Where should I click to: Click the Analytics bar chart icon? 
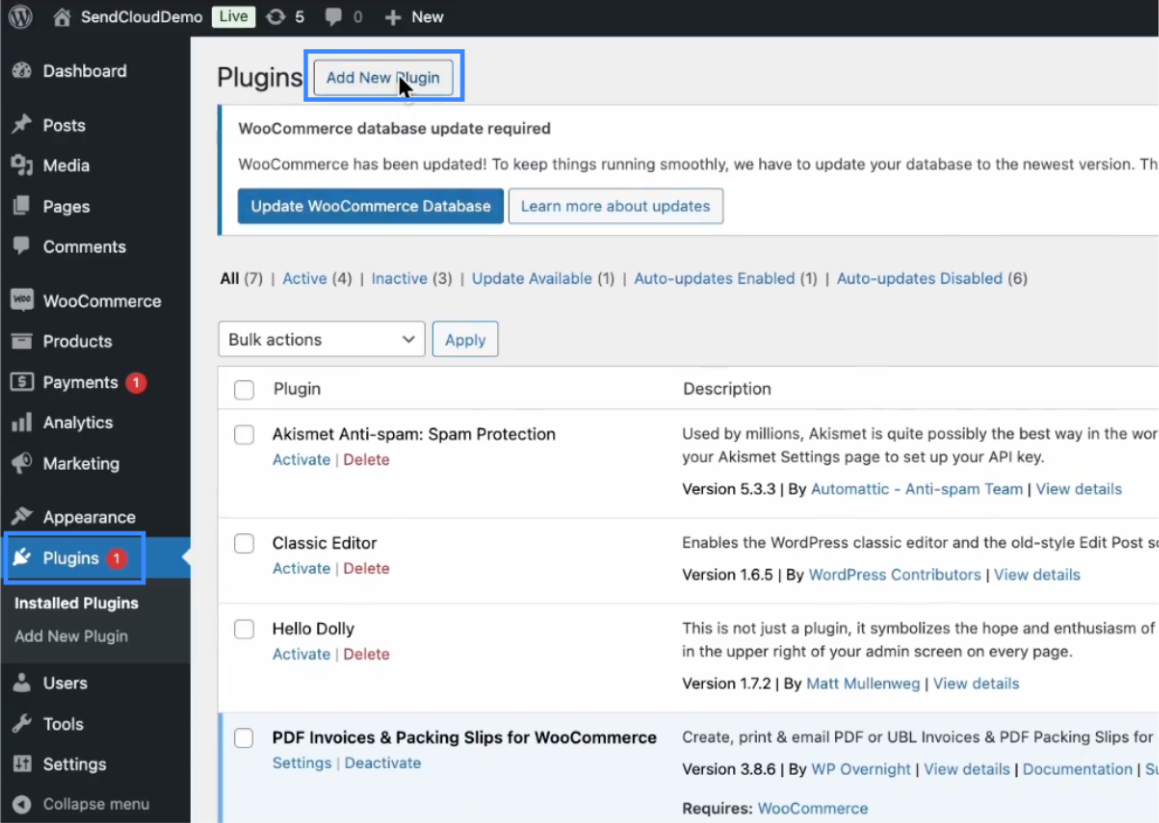point(22,422)
